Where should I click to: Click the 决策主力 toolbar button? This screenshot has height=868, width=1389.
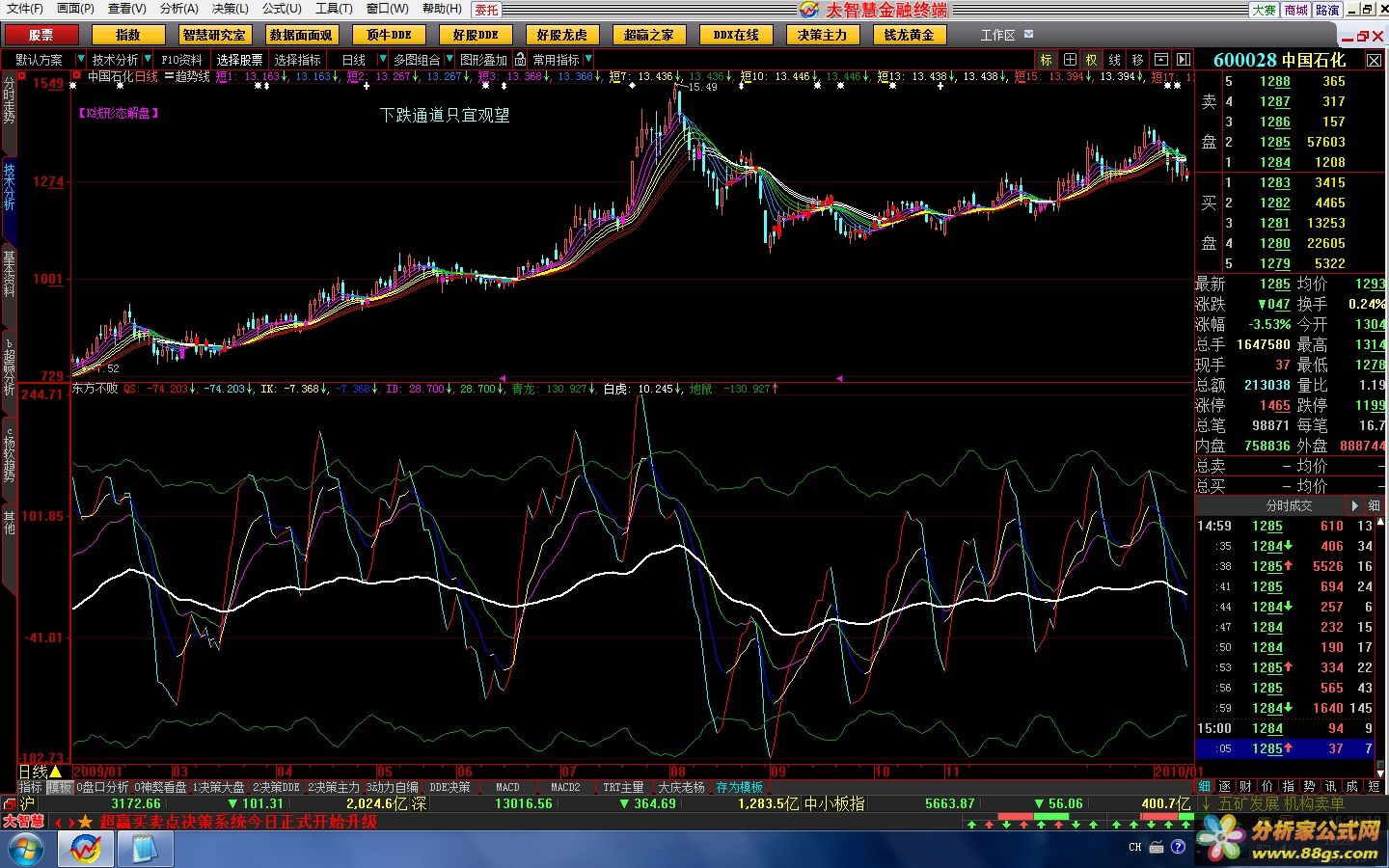pyautogui.click(x=822, y=35)
